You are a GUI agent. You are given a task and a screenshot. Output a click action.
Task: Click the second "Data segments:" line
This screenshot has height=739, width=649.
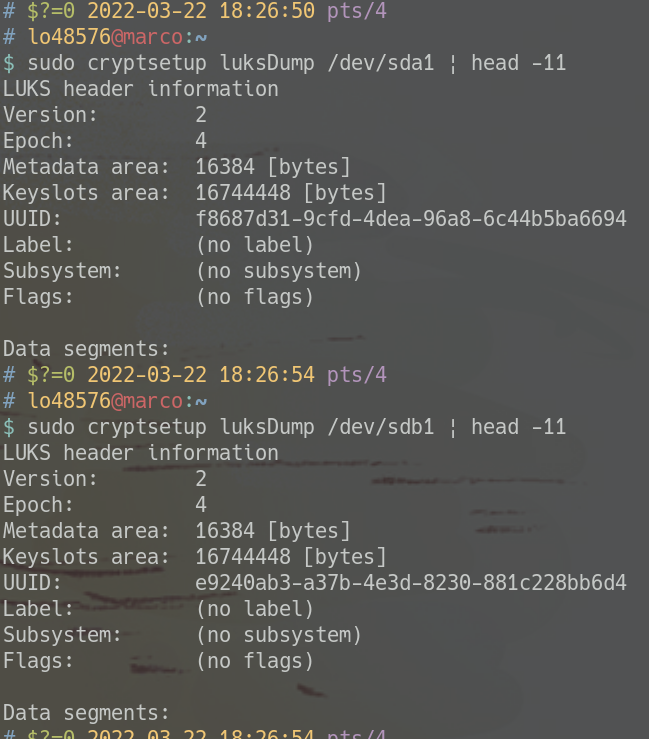pyautogui.click(x=86, y=714)
